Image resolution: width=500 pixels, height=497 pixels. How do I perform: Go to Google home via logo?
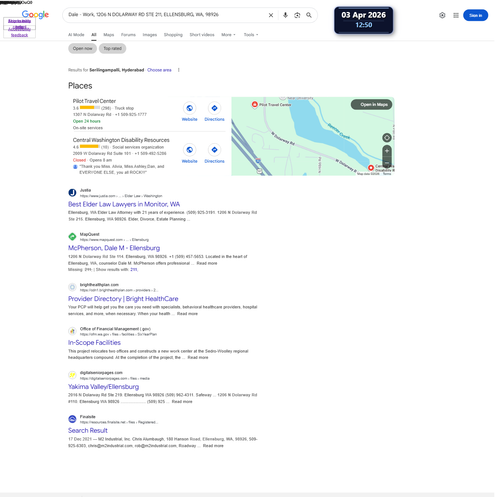(x=35, y=14)
